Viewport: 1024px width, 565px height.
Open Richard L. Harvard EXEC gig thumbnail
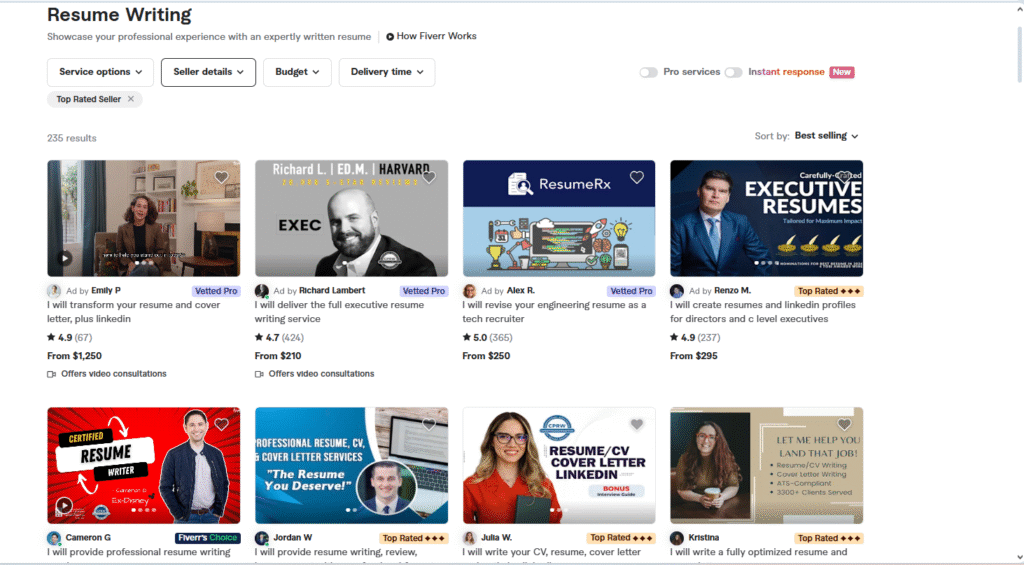tap(351, 218)
